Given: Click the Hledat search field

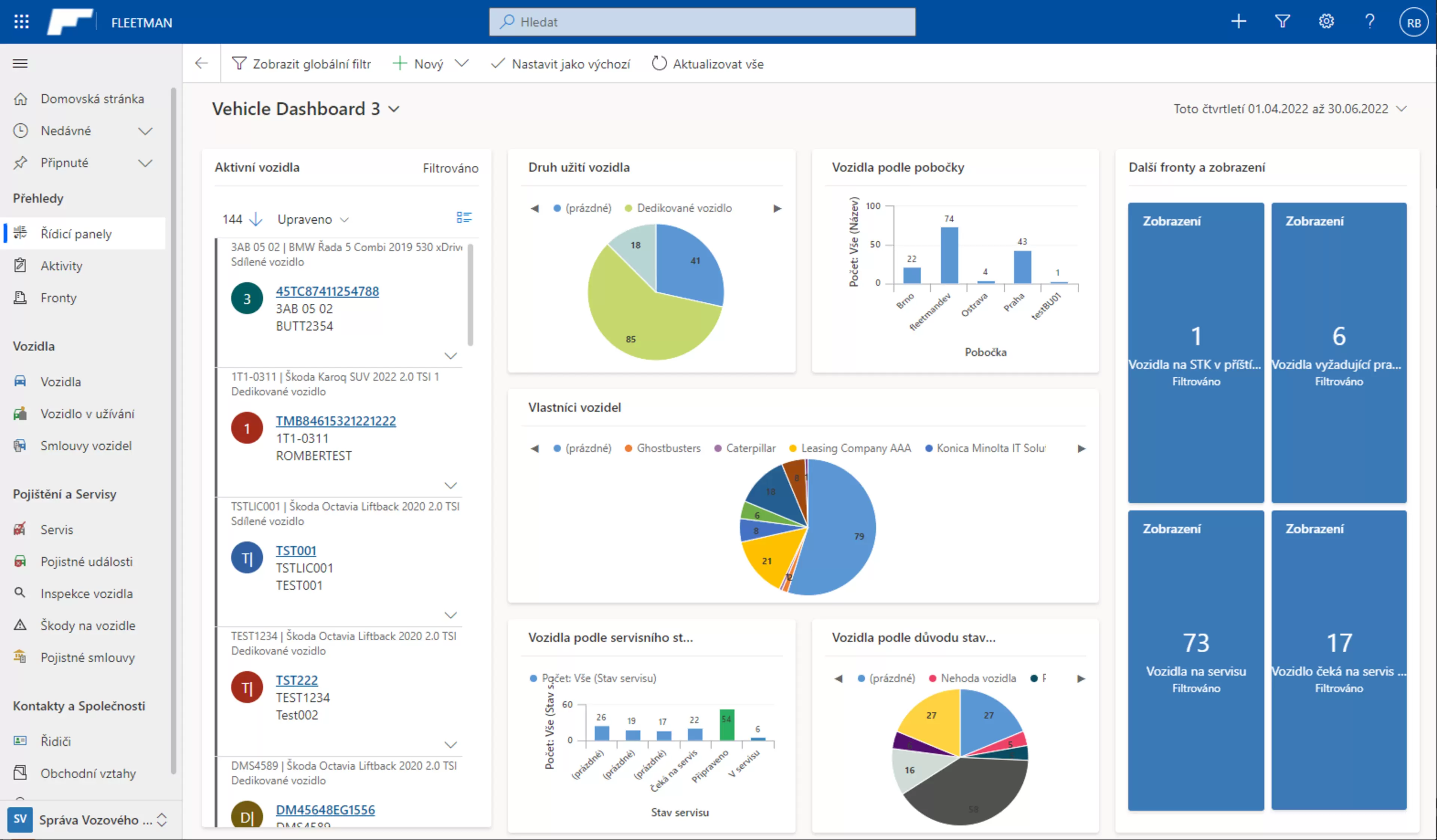Looking at the screenshot, I should click(702, 22).
